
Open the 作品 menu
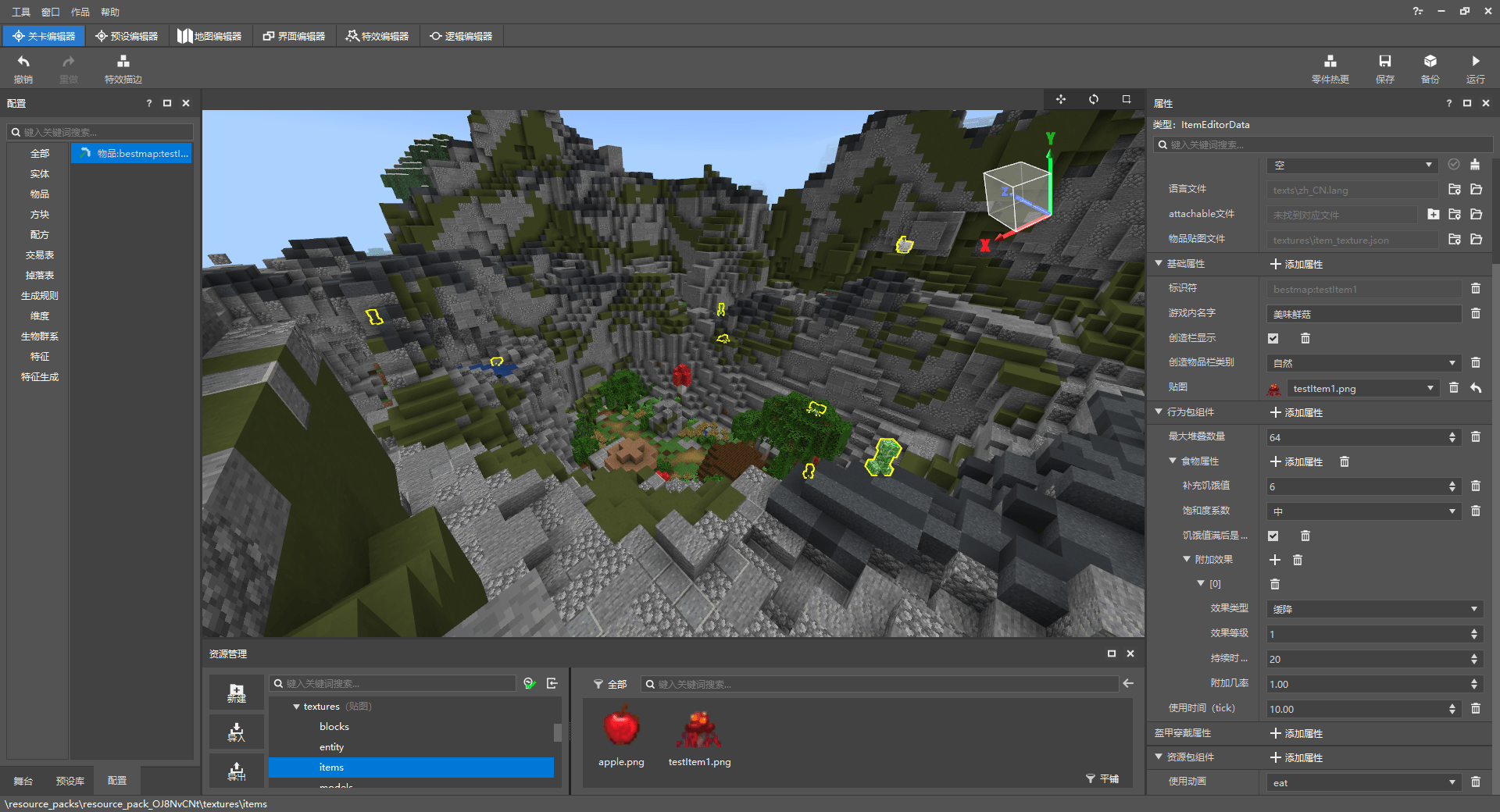point(80,12)
